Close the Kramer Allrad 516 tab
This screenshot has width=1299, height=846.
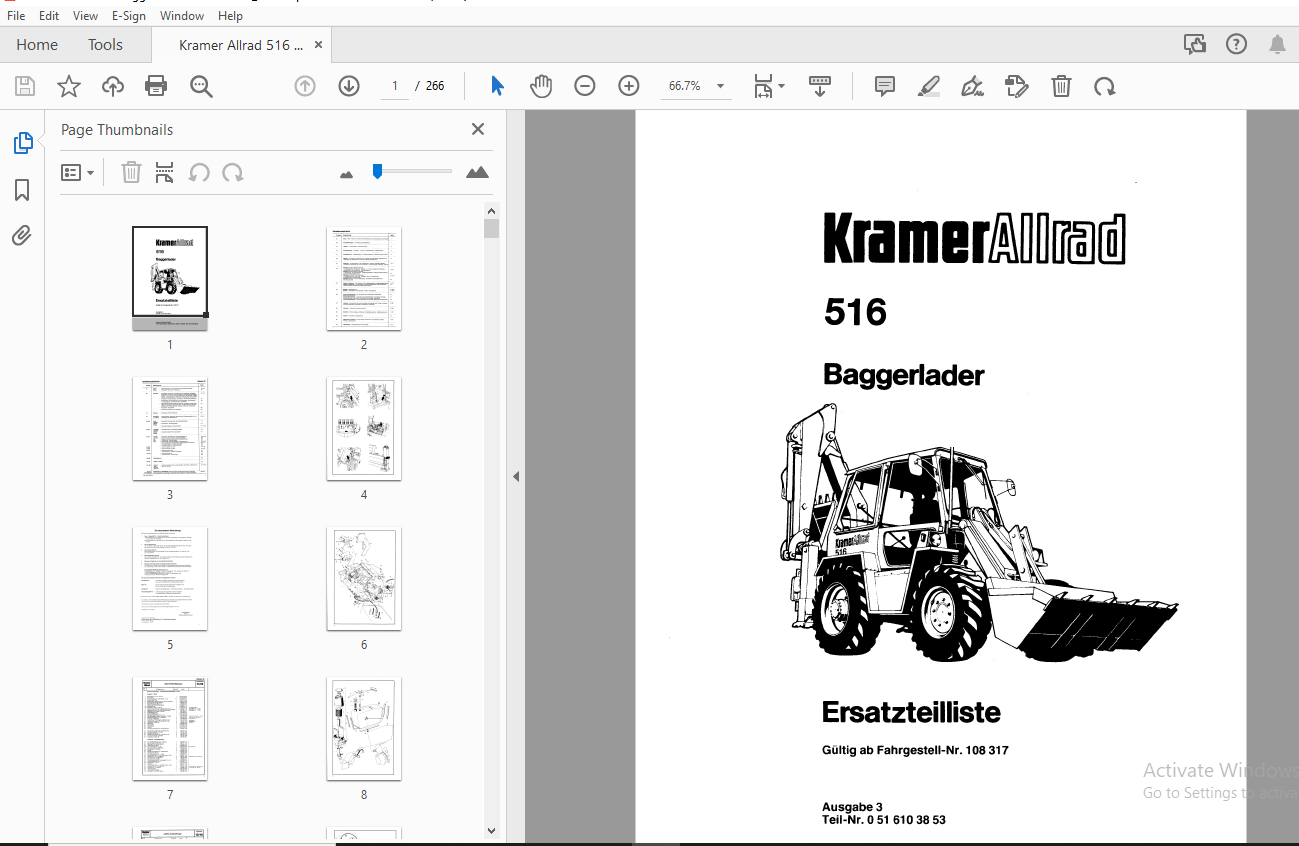319,45
